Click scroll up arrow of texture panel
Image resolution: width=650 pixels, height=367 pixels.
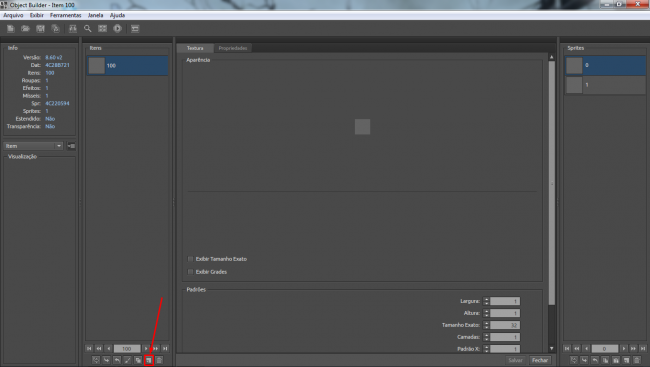pos(552,57)
